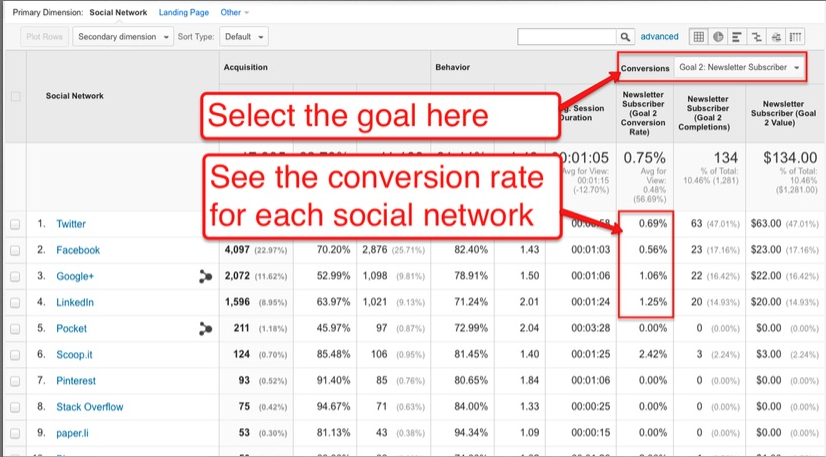Check the Google+ row checkbox
This screenshot has height=457, width=826.
click(15, 276)
